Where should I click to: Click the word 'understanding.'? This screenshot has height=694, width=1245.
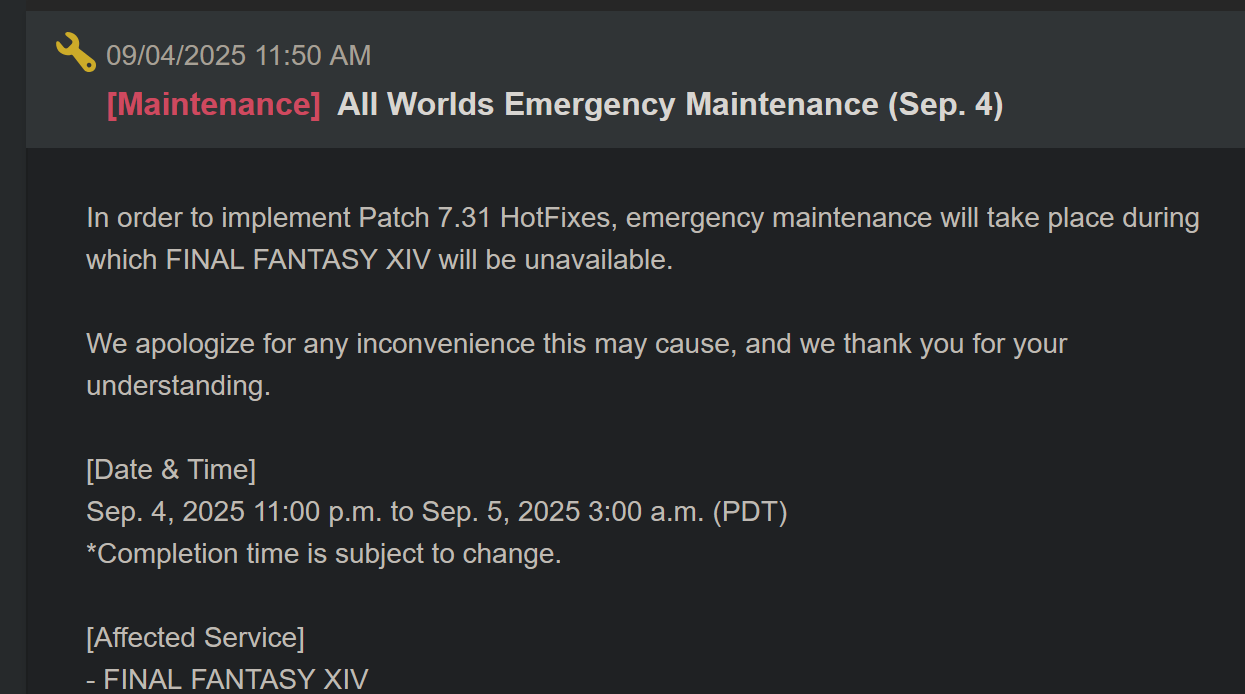[x=178, y=386]
